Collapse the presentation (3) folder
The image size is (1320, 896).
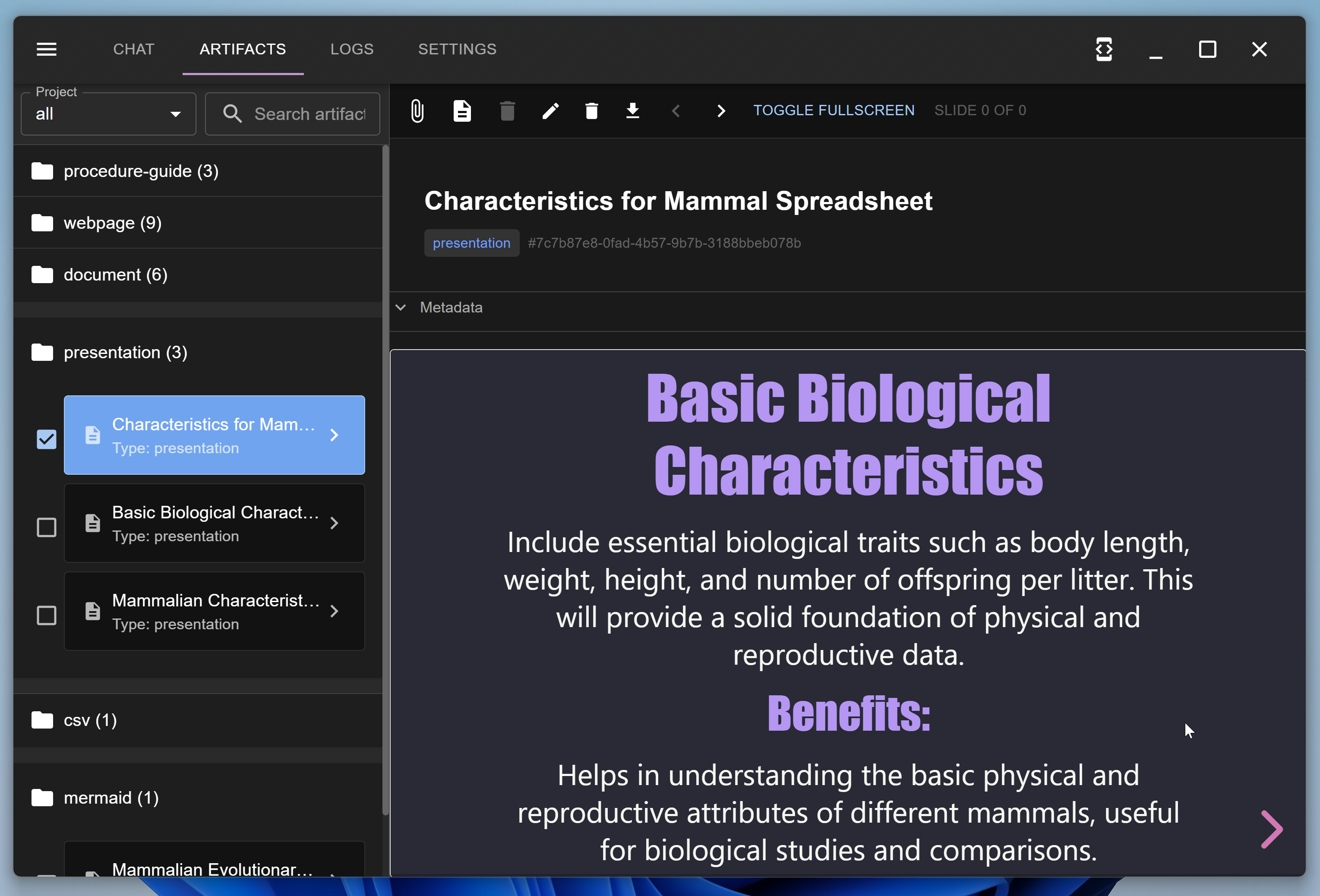click(198, 353)
